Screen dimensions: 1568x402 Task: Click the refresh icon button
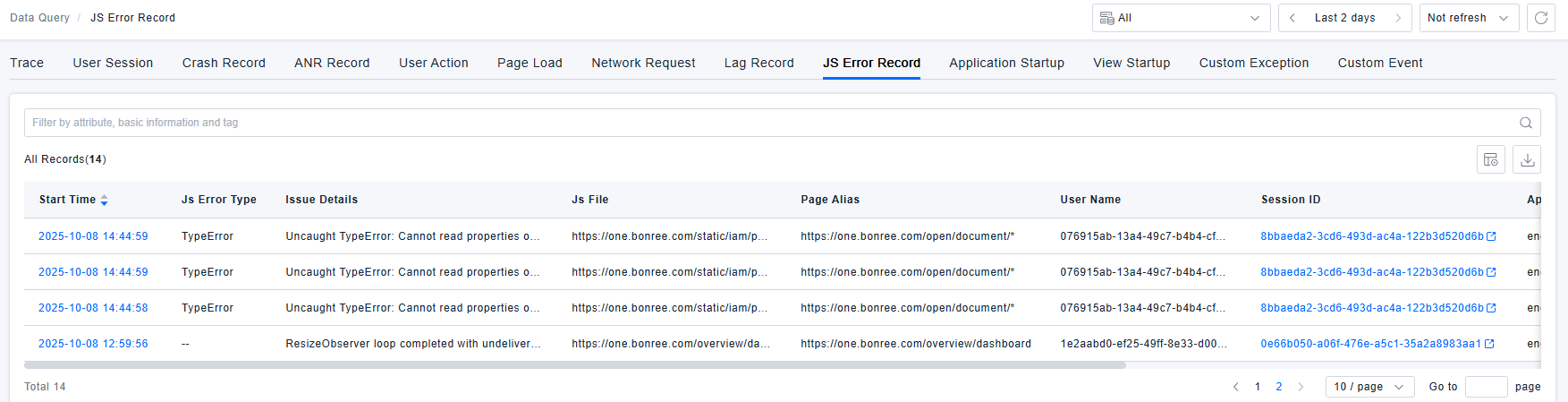[1540, 18]
